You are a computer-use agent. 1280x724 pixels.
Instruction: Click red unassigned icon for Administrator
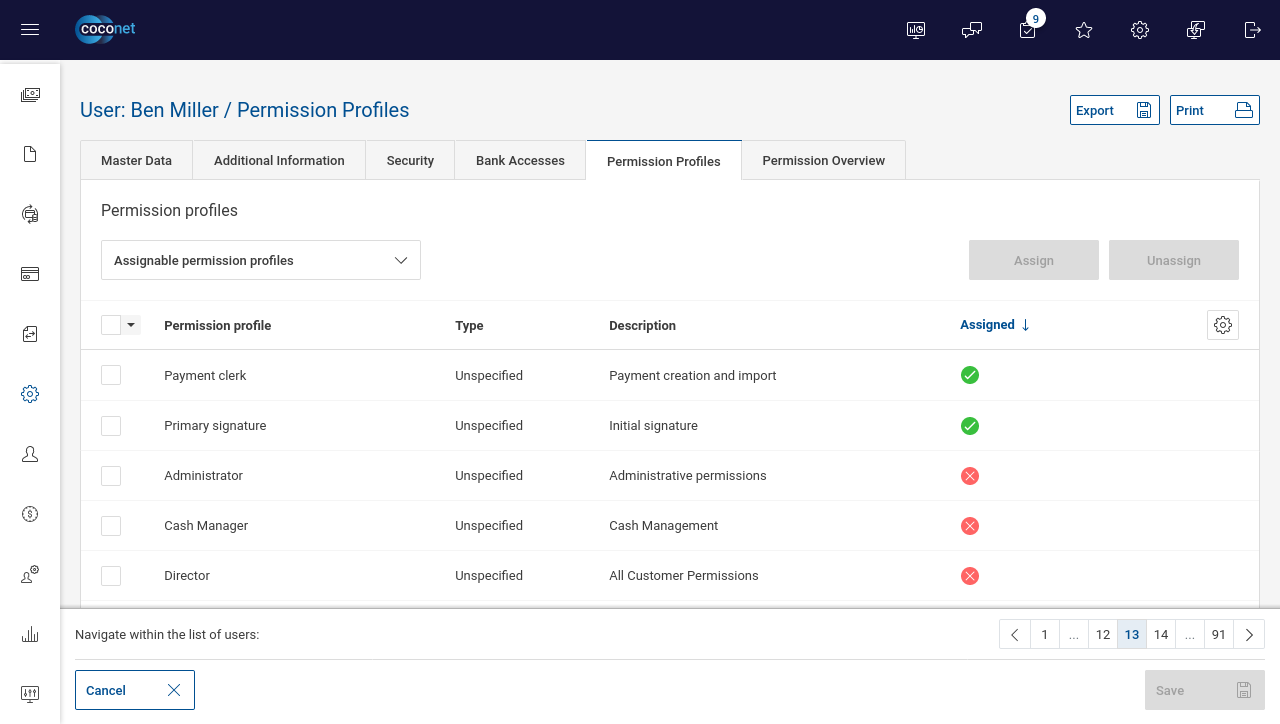[x=969, y=476]
